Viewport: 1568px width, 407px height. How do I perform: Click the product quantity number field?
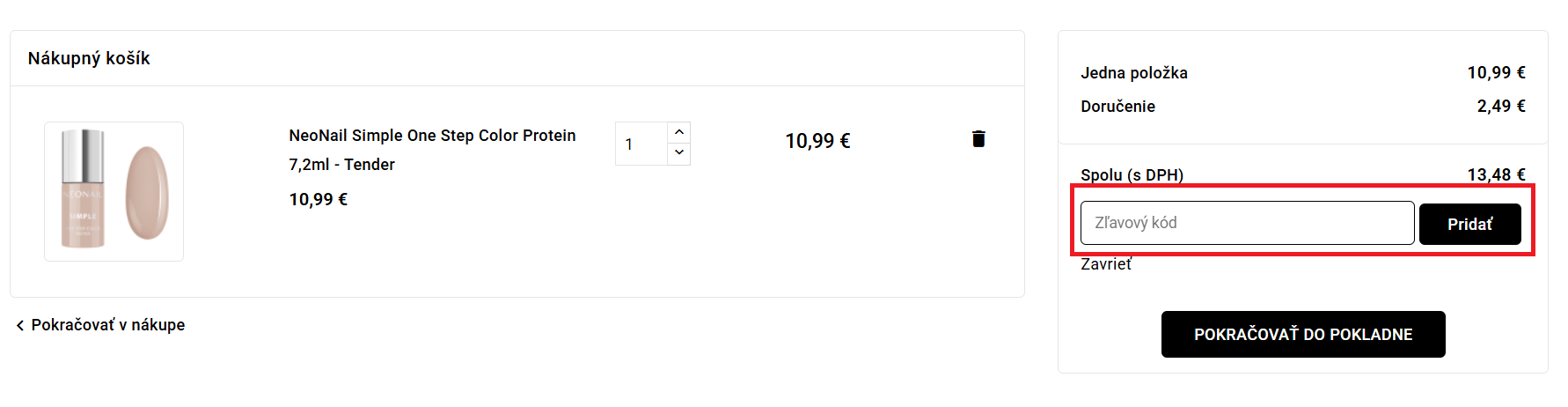641,144
